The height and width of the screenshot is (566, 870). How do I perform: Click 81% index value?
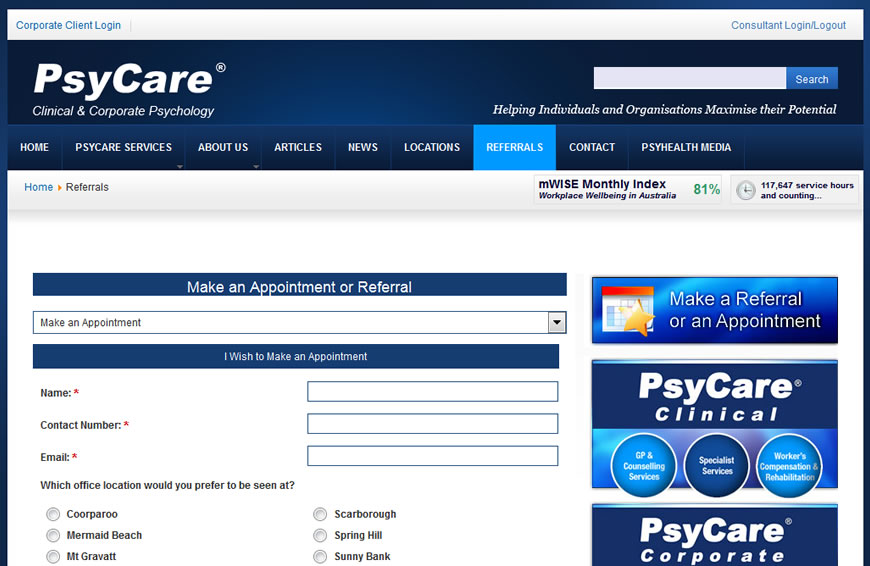click(x=706, y=189)
